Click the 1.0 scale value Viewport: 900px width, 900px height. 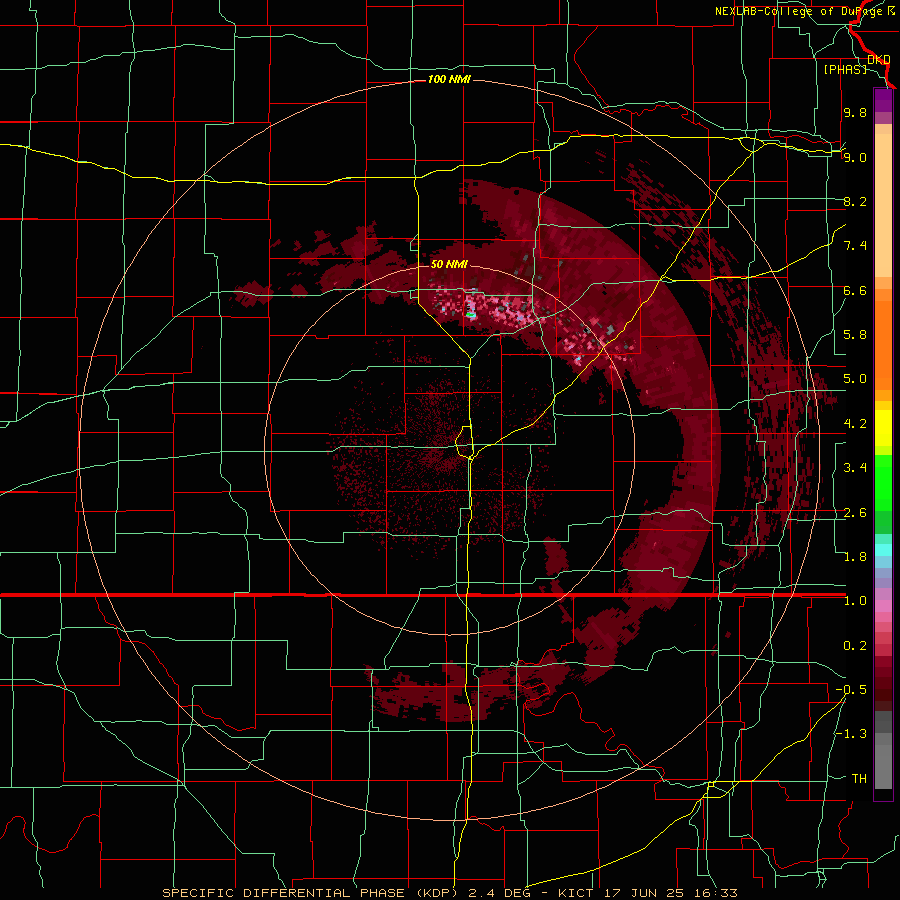855,601
